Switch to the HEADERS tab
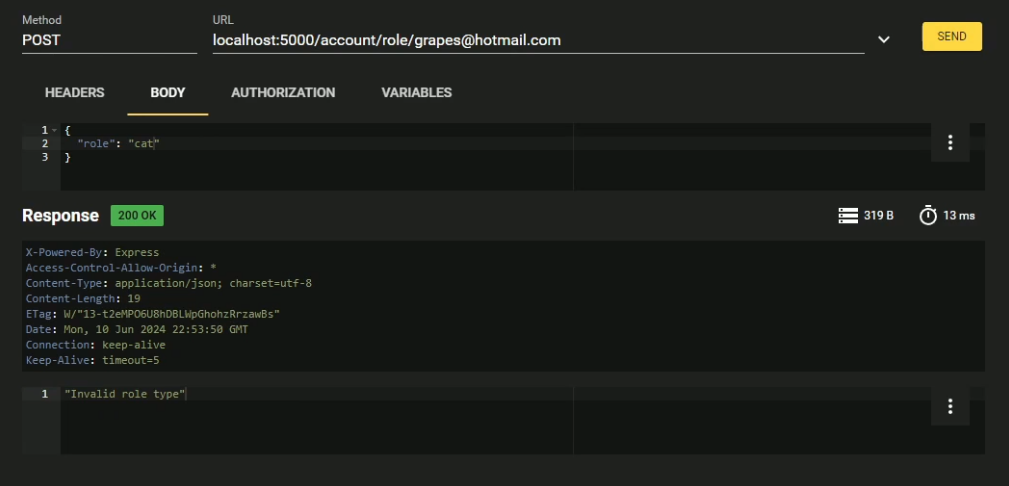 (x=75, y=93)
